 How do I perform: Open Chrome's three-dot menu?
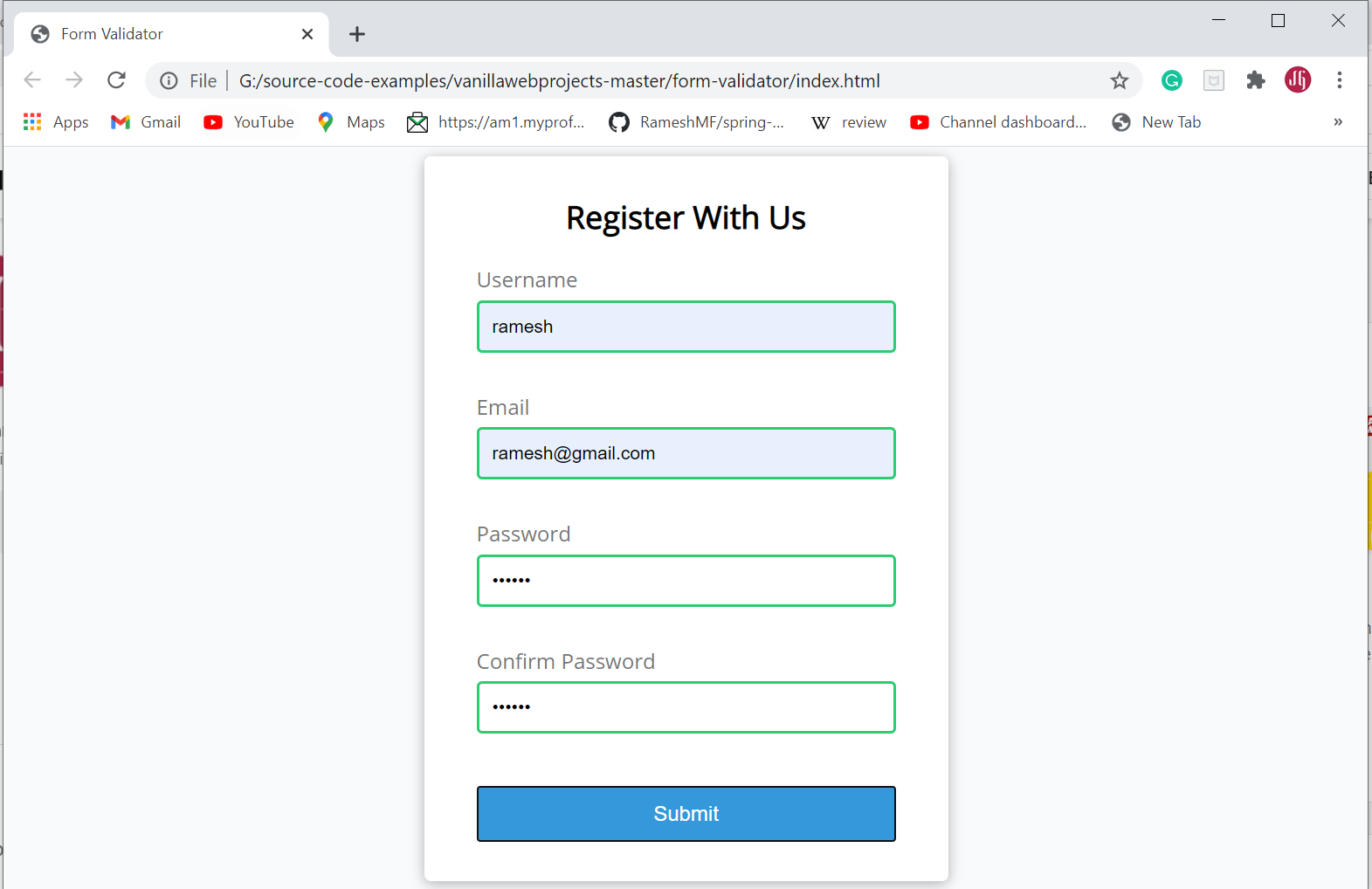click(1339, 80)
